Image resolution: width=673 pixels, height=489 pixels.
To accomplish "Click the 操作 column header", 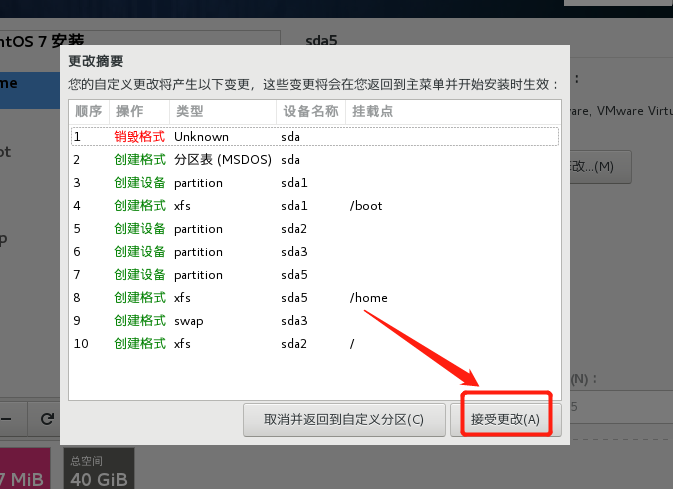I will (x=139, y=112).
